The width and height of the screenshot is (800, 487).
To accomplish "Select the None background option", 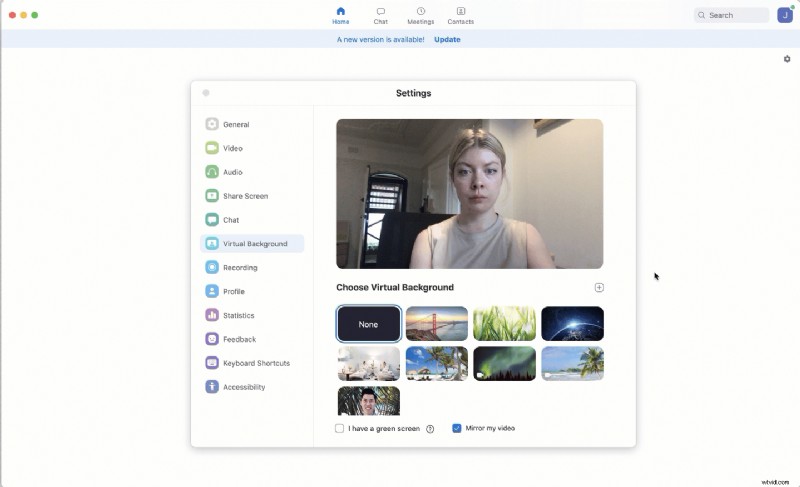I will click(368, 324).
